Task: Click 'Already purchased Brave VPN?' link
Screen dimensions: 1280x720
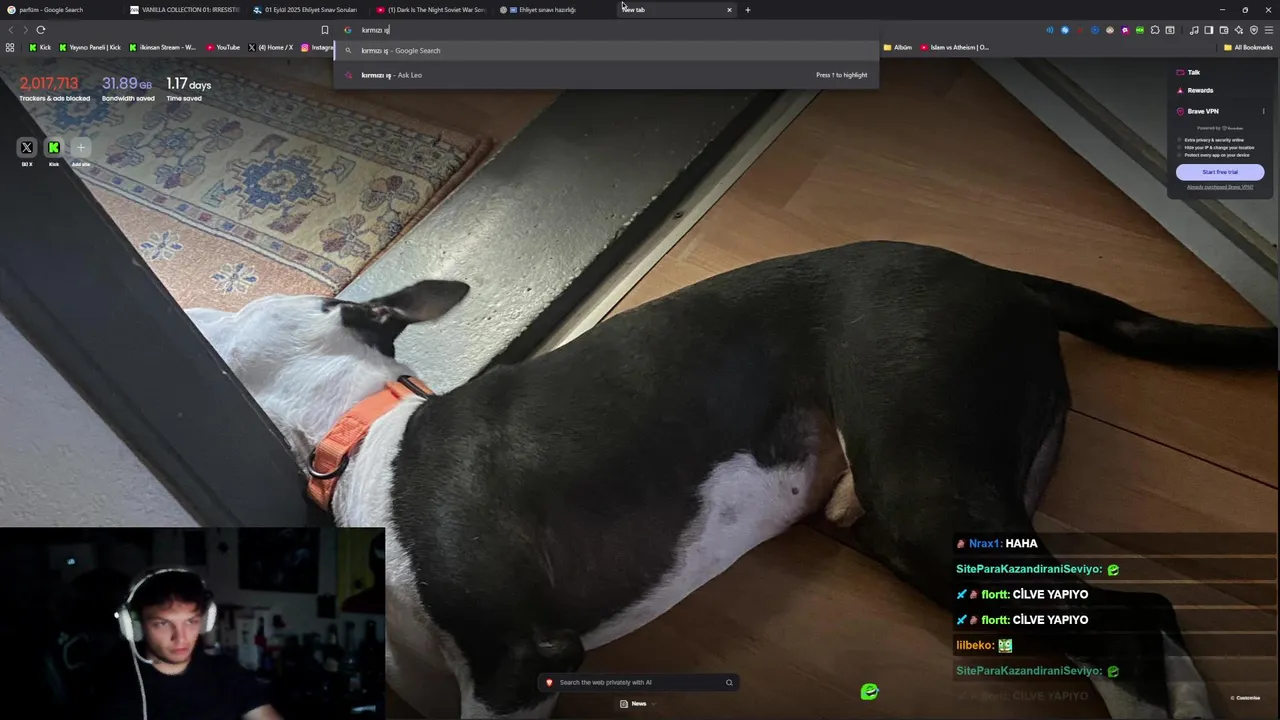Action: pyautogui.click(x=1220, y=187)
